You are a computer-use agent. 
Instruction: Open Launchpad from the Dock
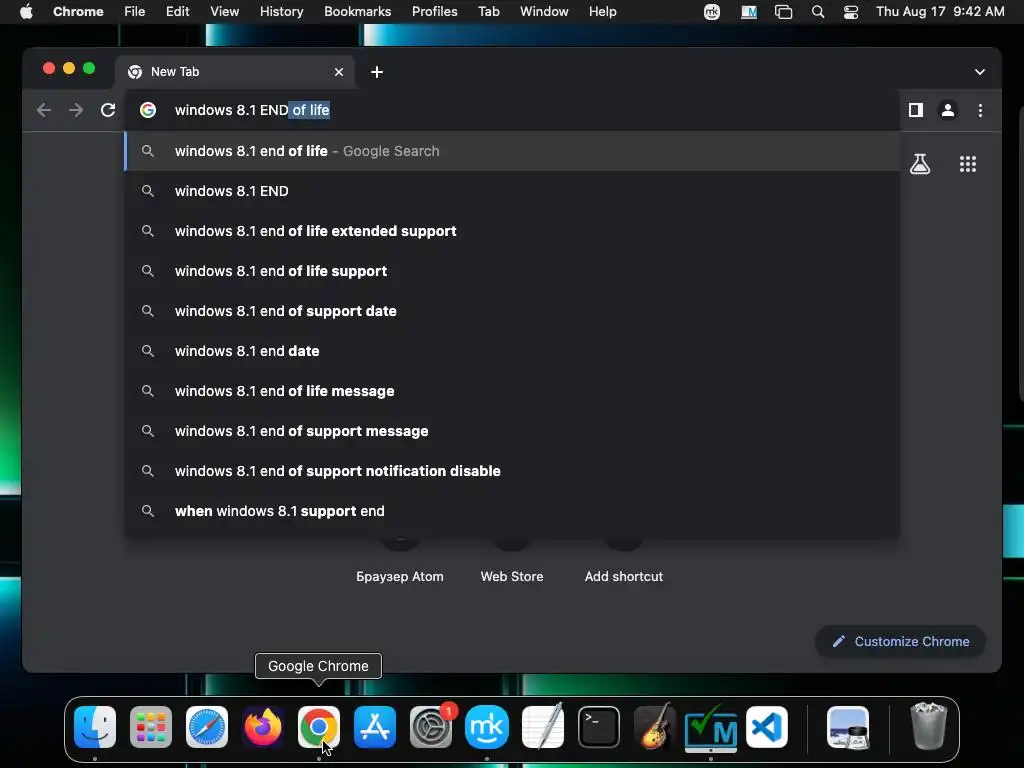point(151,727)
